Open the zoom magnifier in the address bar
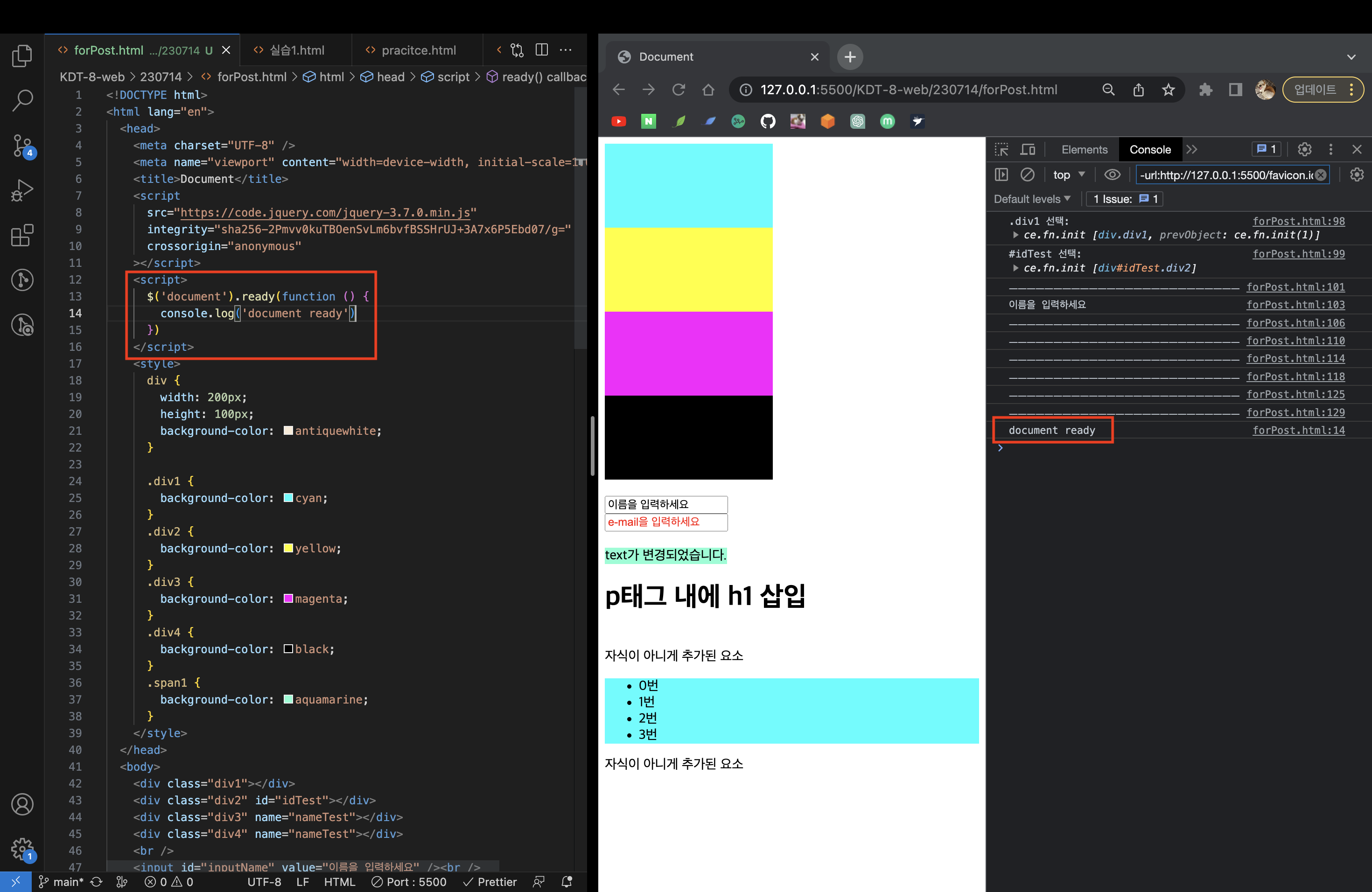Image resolution: width=1372 pixels, height=892 pixels. pyautogui.click(x=1108, y=89)
